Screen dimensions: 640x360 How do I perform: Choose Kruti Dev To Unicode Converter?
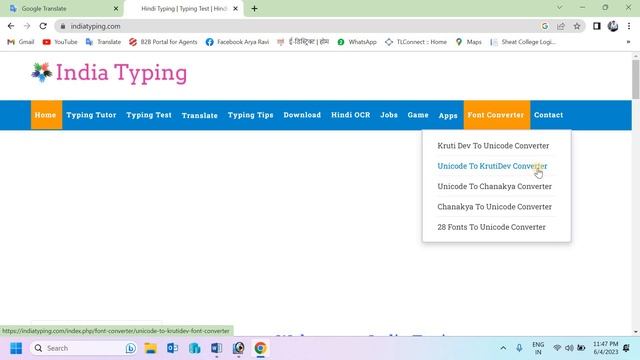(493, 146)
